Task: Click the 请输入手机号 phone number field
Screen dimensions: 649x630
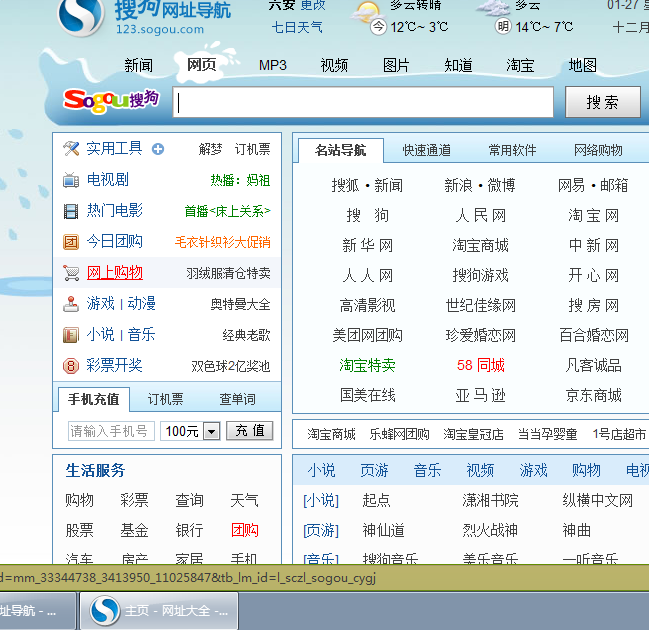Action: click(x=111, y=431)
